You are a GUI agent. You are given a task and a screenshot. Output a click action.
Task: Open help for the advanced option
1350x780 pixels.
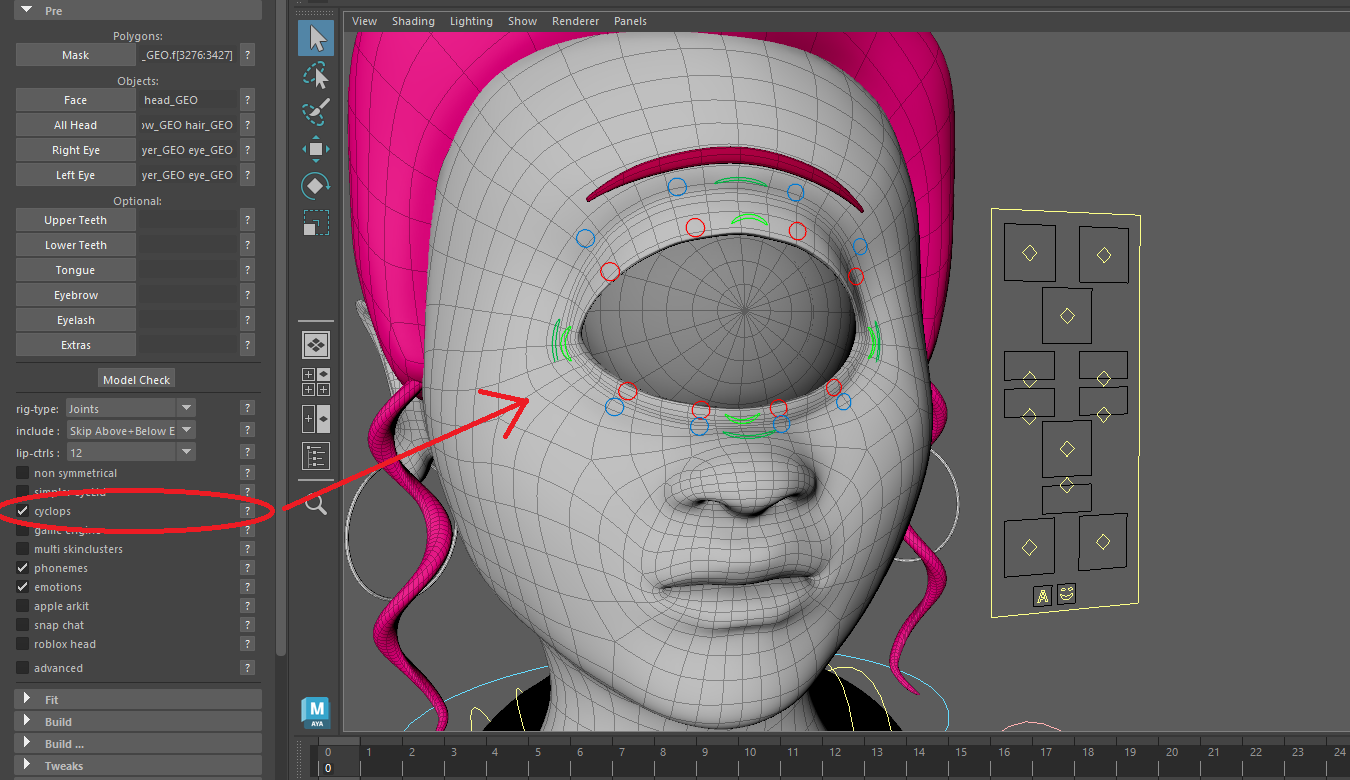247,668
